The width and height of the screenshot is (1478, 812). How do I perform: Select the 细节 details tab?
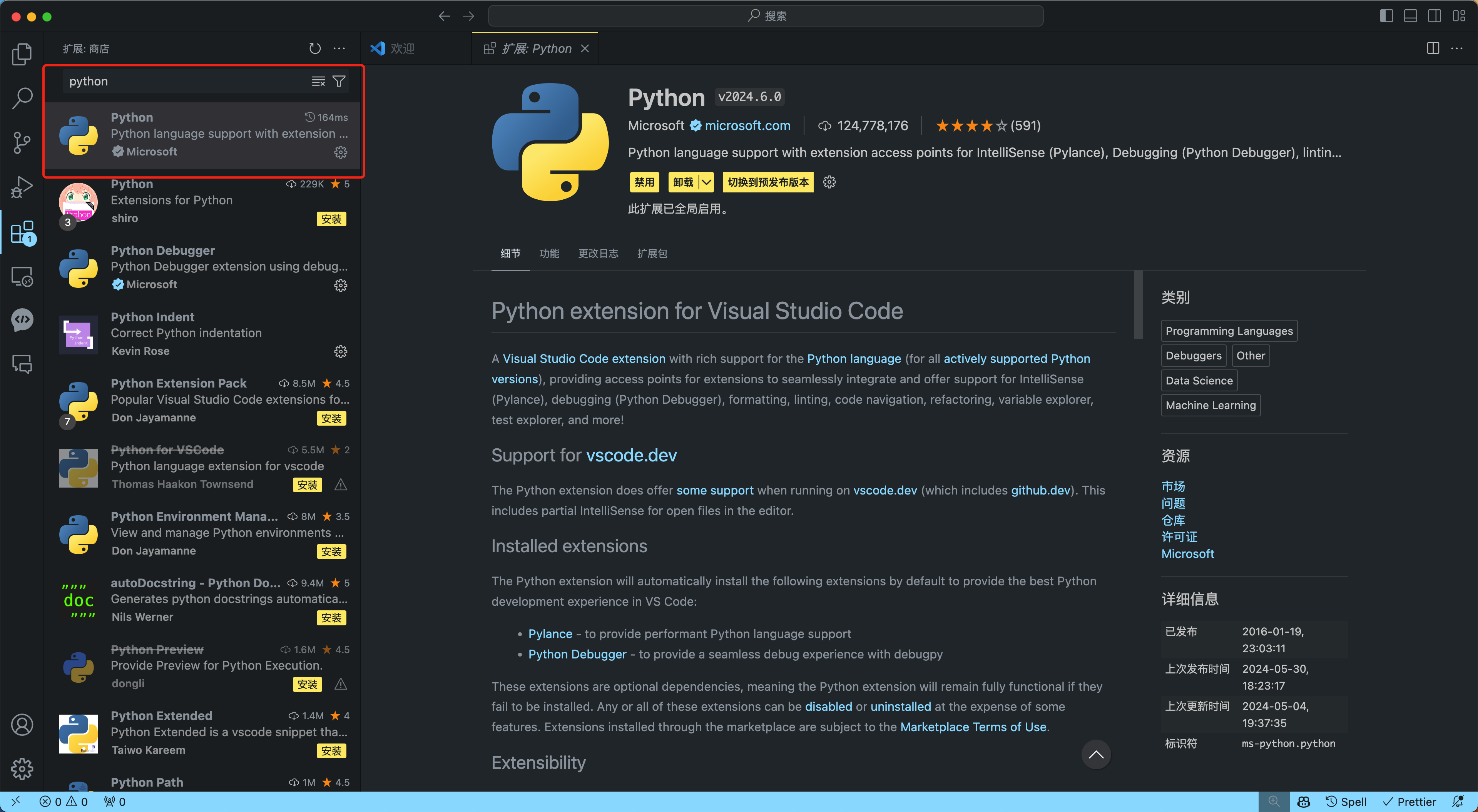[x=510, y=253]
